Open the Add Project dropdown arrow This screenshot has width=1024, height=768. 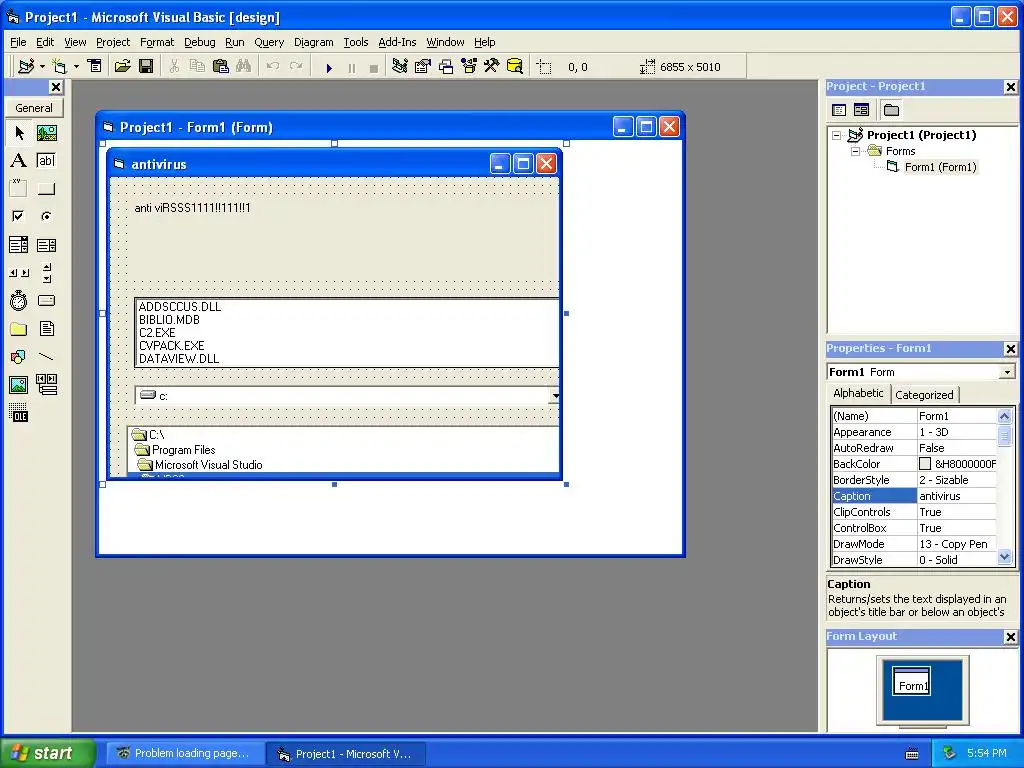tap(42, 67)
